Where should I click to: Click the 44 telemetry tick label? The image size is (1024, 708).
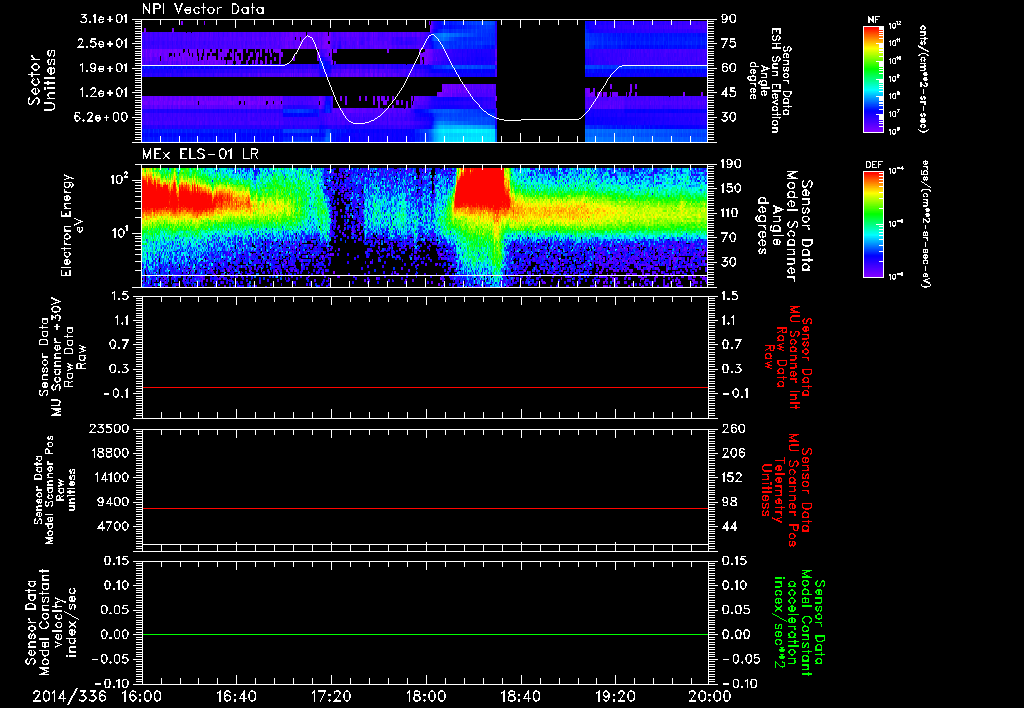tap(729, 526)
